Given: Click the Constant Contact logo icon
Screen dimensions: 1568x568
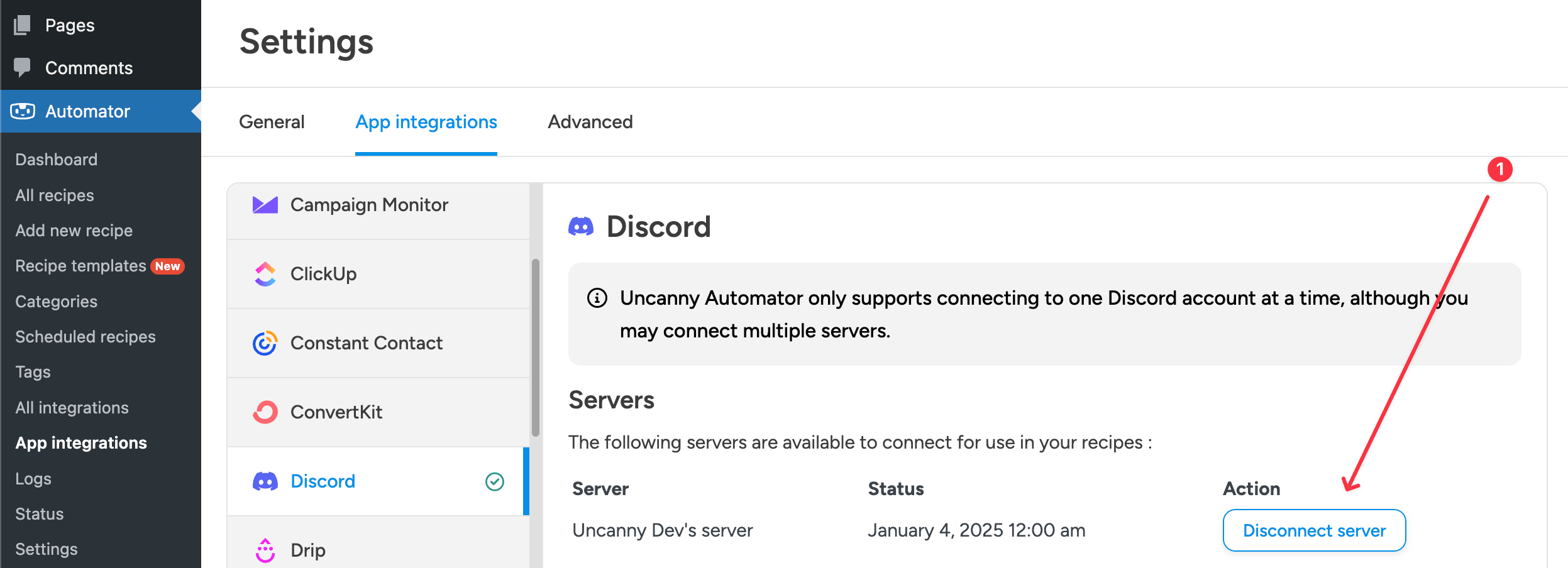Looking at the screenshot, I should coord(265,343).
